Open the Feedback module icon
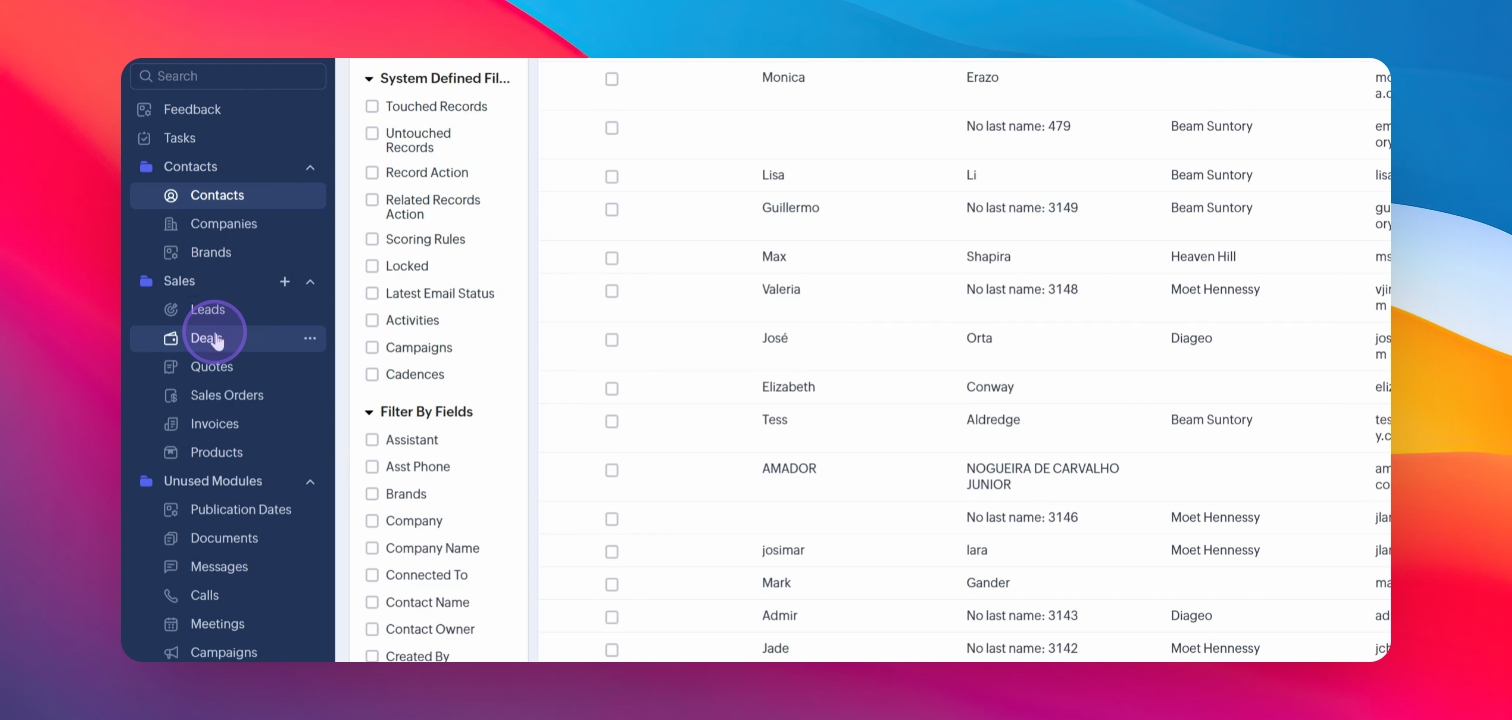Image resolution: width=1512 pixels, height=720 pixels. click(144, 109)
